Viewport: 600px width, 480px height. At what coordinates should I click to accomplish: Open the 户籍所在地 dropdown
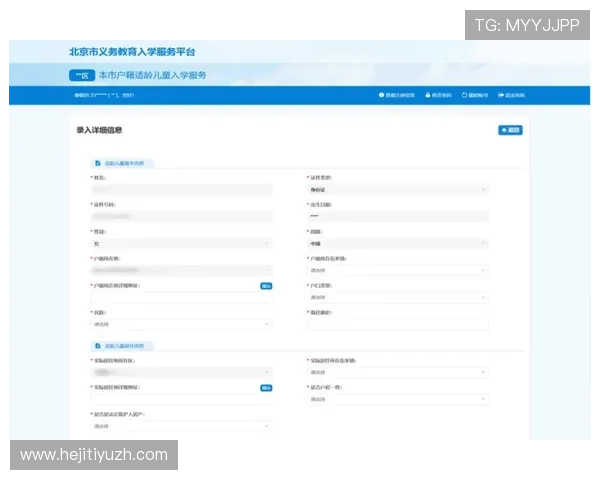tap(181, 270)
